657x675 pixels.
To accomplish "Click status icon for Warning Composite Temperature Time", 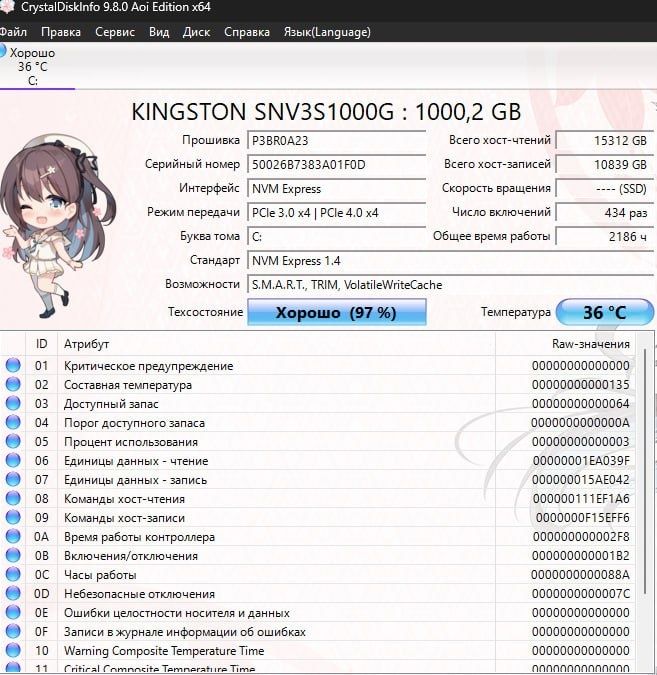I will (13, 650).
